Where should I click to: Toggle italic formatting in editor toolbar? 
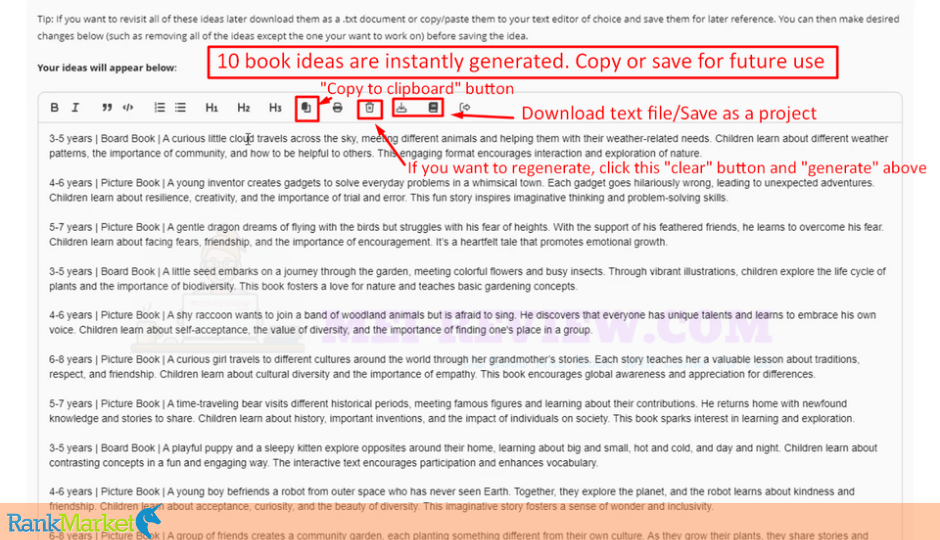(76, 107)
